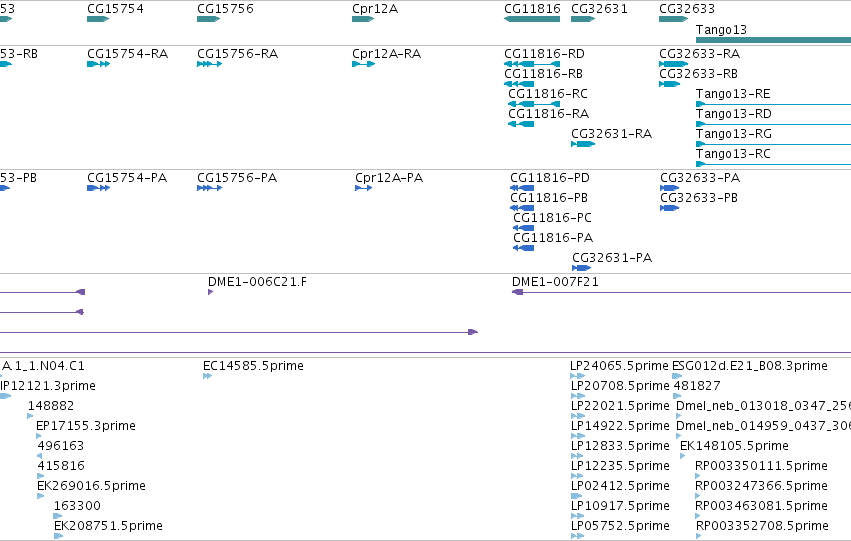
Task: Select the CG15754 gene label
Action: point(115,9)
